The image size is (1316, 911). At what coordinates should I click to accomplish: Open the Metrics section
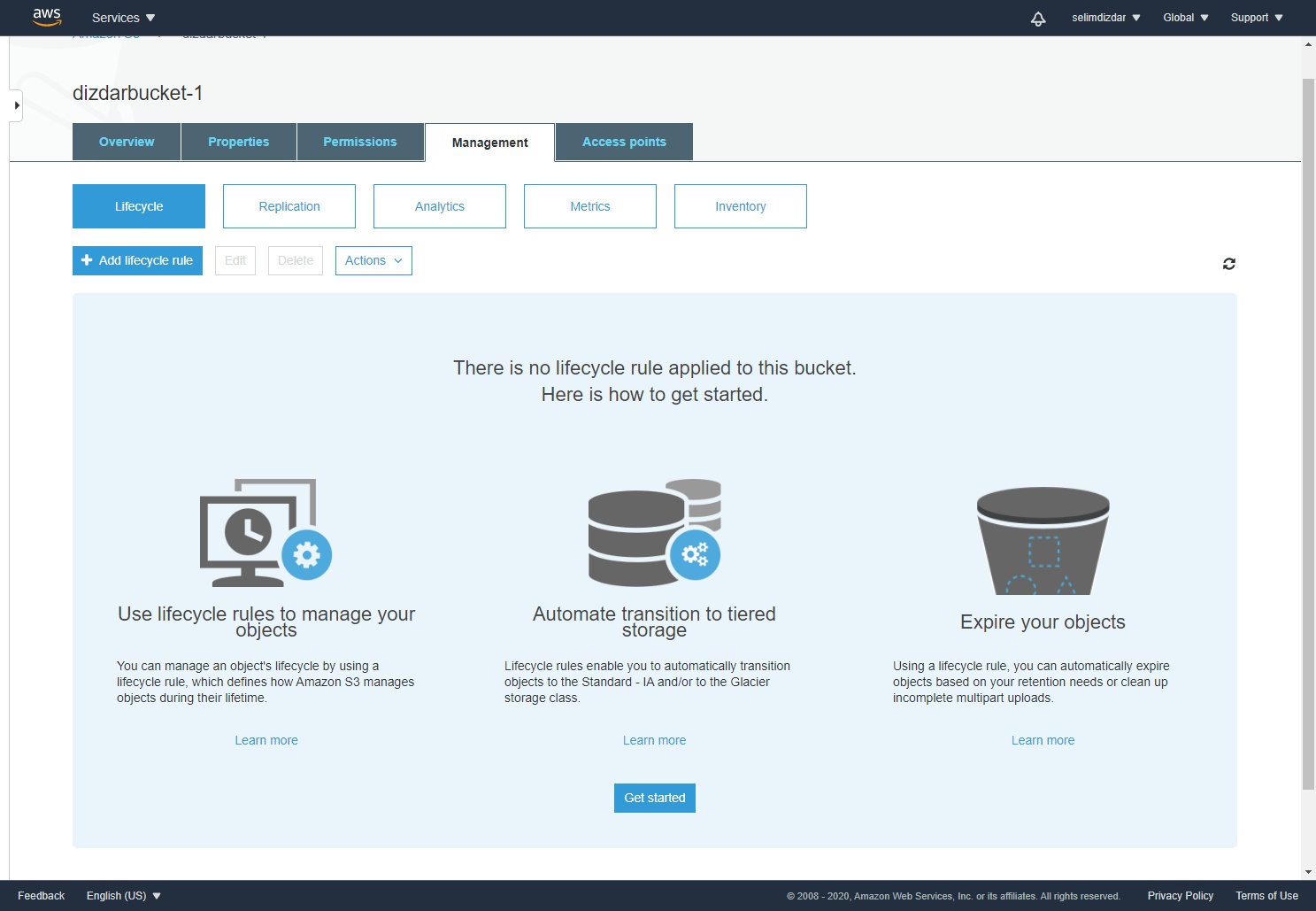click(590, 206)
